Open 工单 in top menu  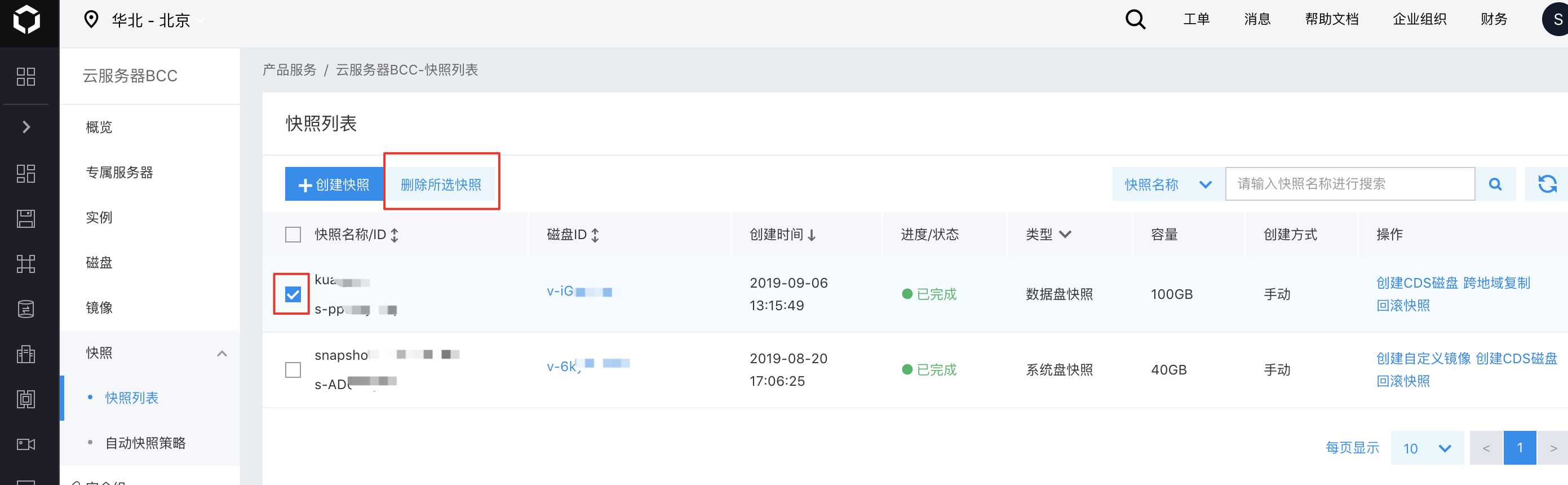pos(1196,19)
